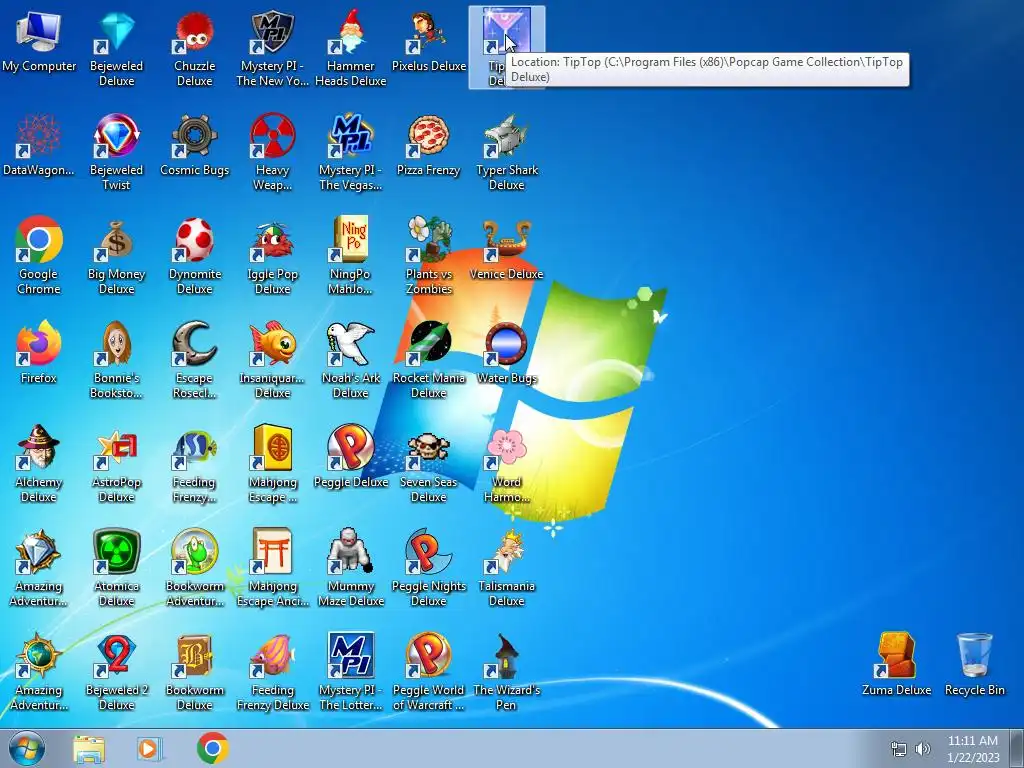Select the Pizza Frenzy shortcut
1024x768 pixels.
point(428,146)
